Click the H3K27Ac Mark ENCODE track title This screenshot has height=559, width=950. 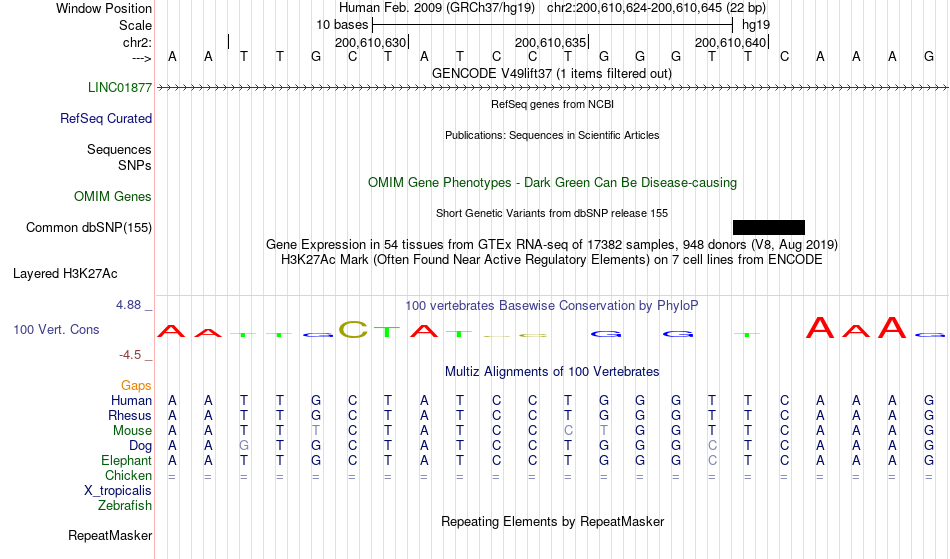coord(552,260)
